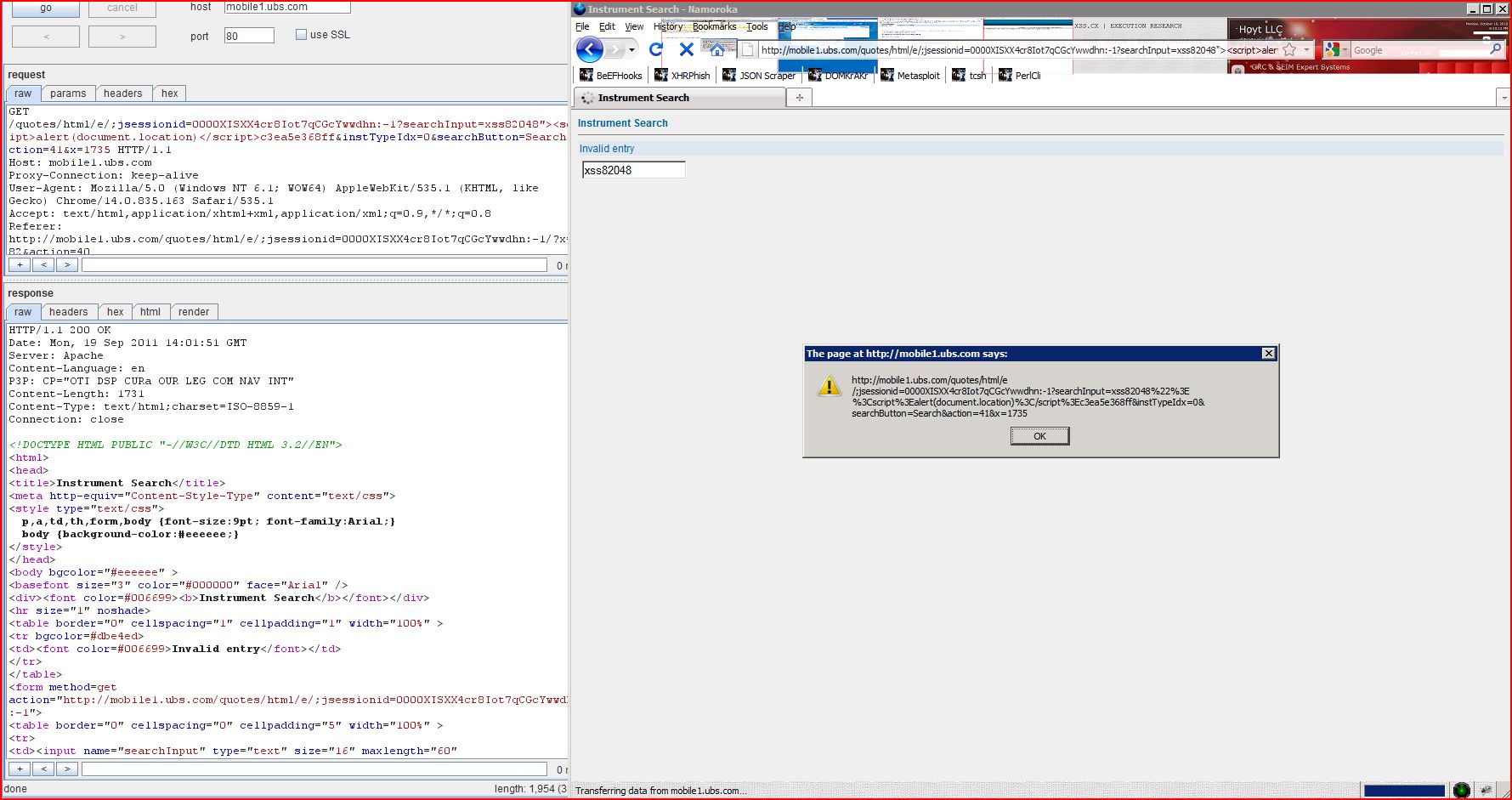Click the '<' search-previous button under request pane
This screenshot has width=1512, height=800.
pos(43,265)
